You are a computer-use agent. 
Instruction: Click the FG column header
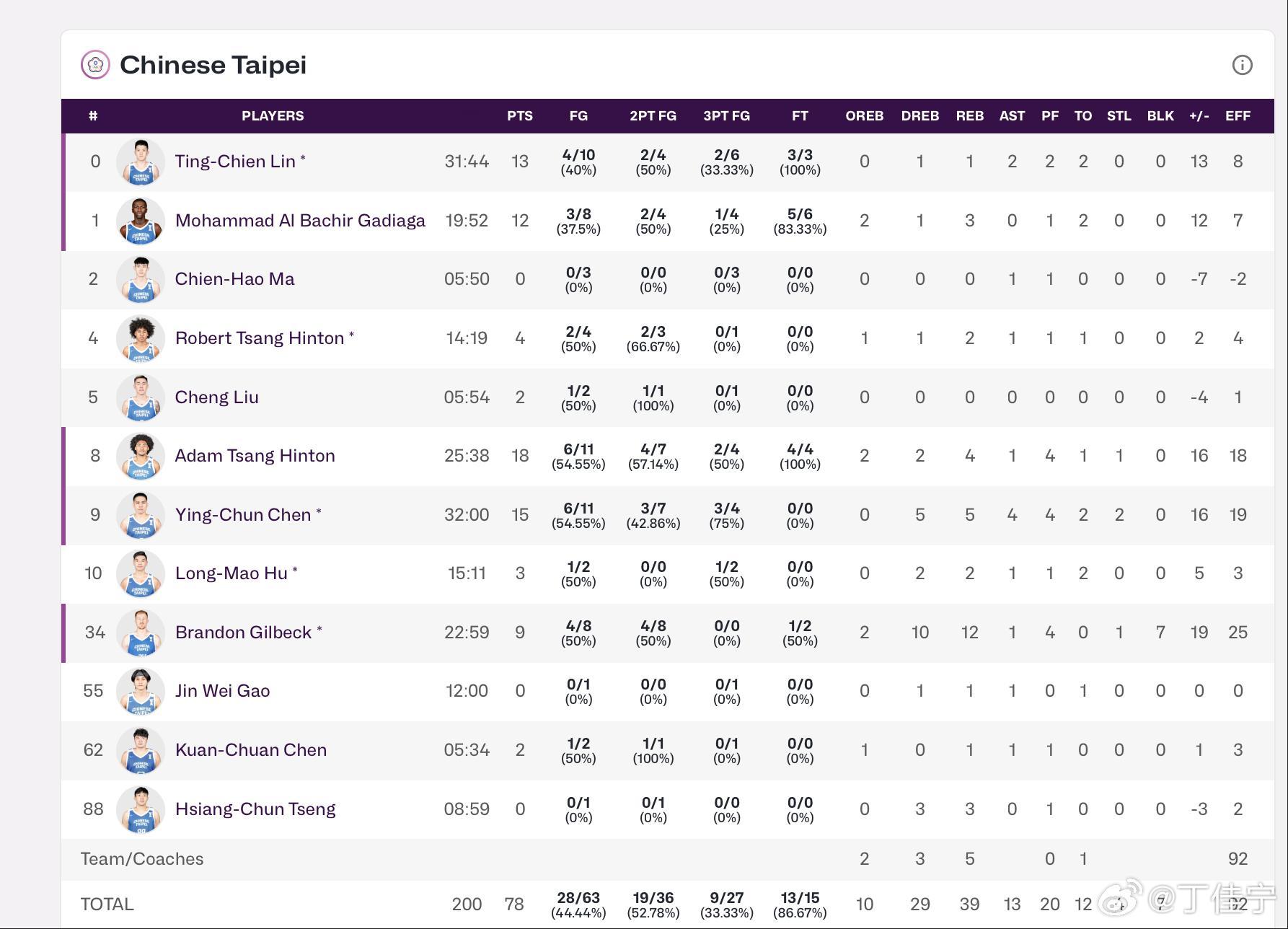pos(578,116)
